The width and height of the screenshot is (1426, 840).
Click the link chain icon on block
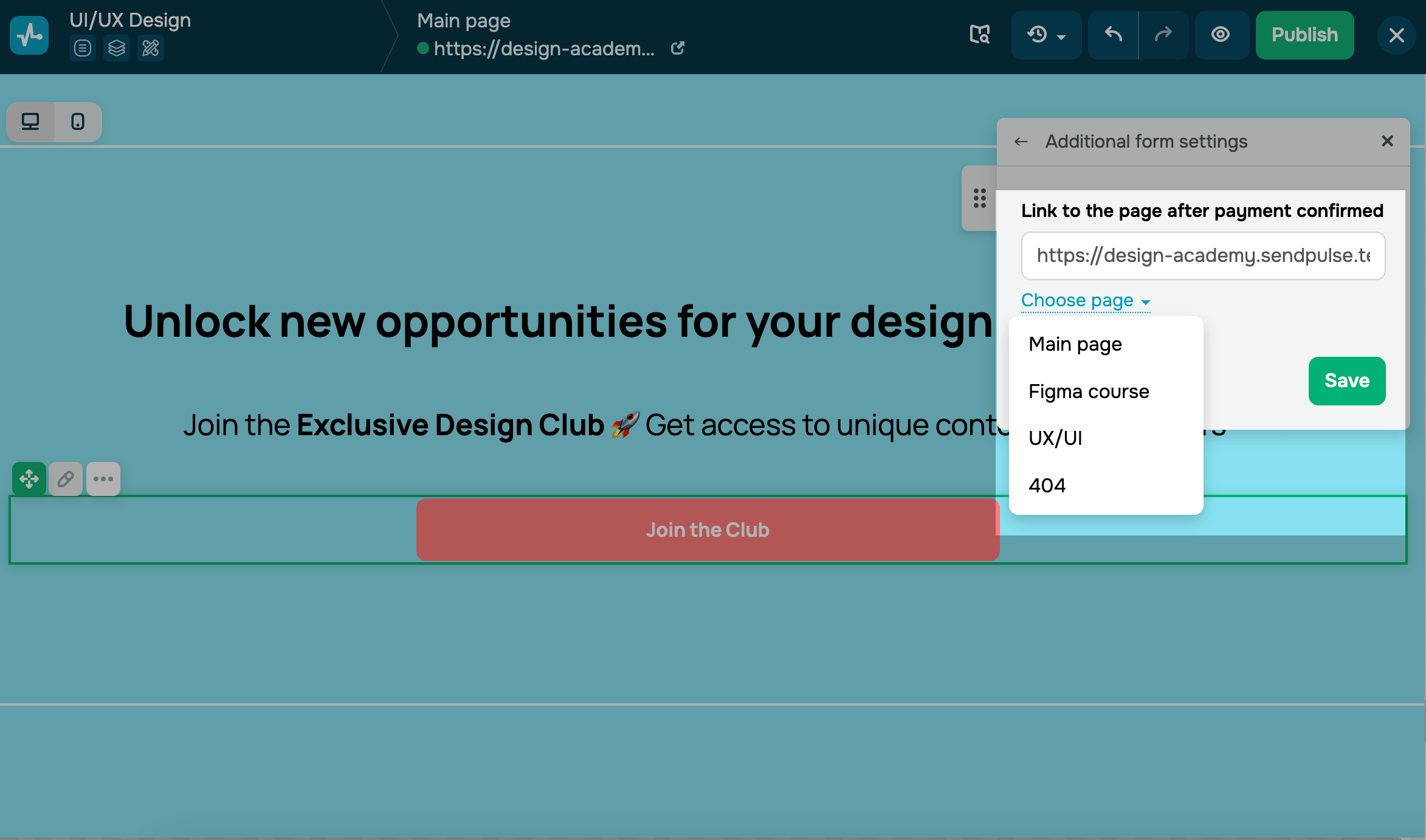pos(66,479)
